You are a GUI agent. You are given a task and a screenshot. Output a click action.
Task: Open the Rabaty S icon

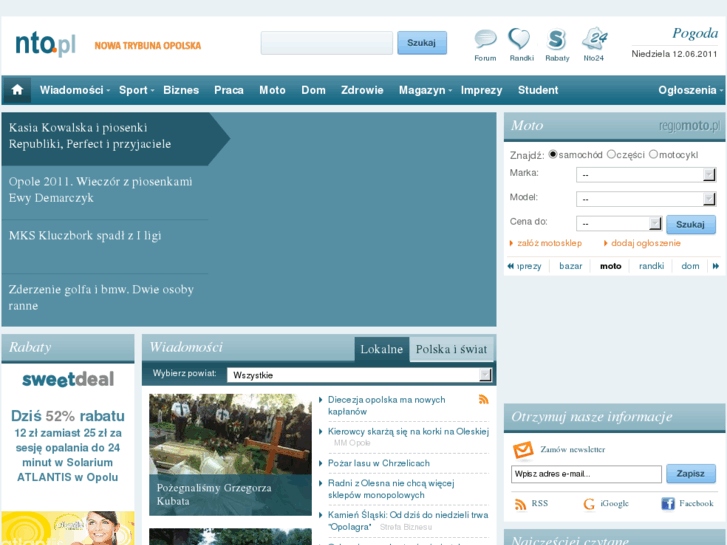[556, 39]
